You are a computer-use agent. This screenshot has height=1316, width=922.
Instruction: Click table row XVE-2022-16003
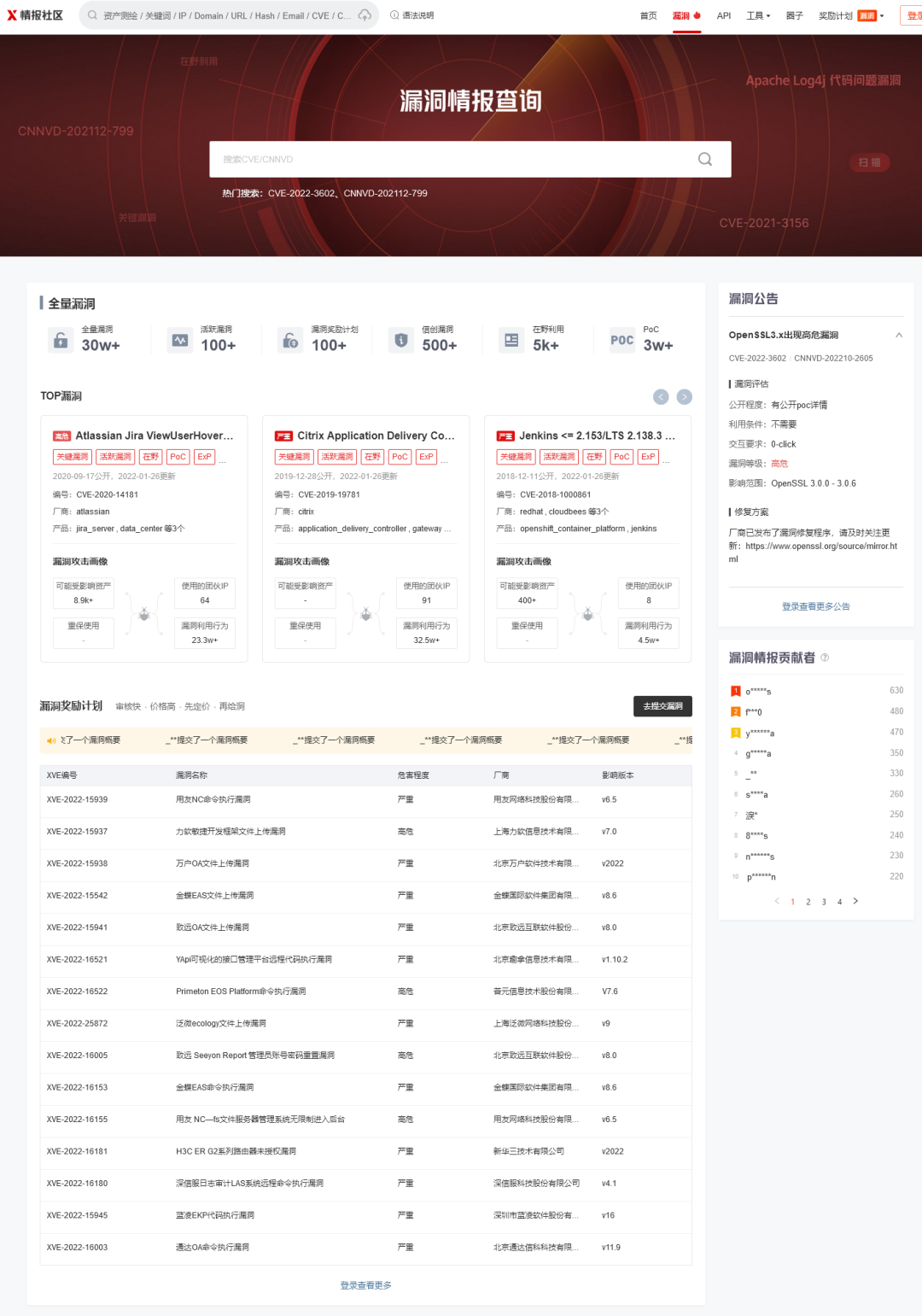point(365,1248)
